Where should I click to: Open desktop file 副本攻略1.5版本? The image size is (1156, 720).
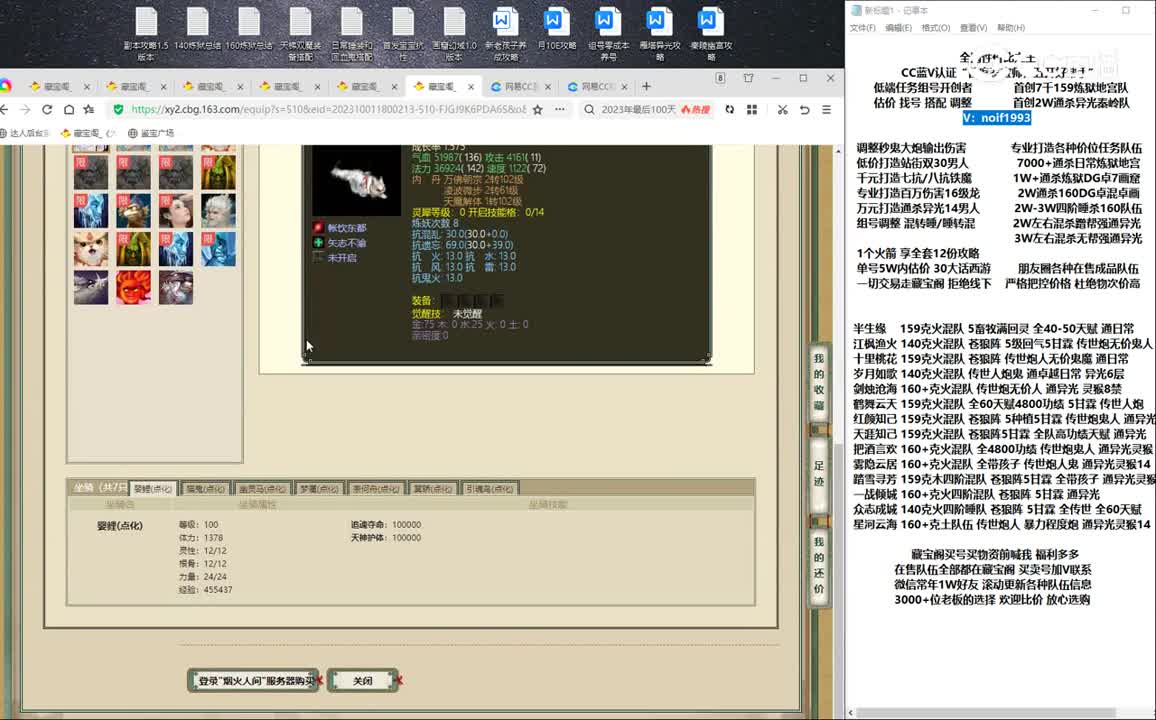(x=146, y=34)
